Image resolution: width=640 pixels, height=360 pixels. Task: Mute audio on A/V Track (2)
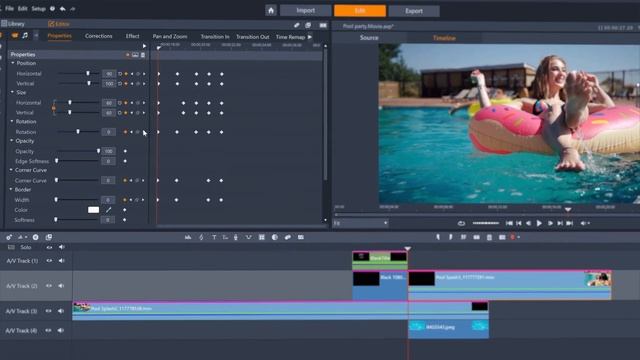61,286
